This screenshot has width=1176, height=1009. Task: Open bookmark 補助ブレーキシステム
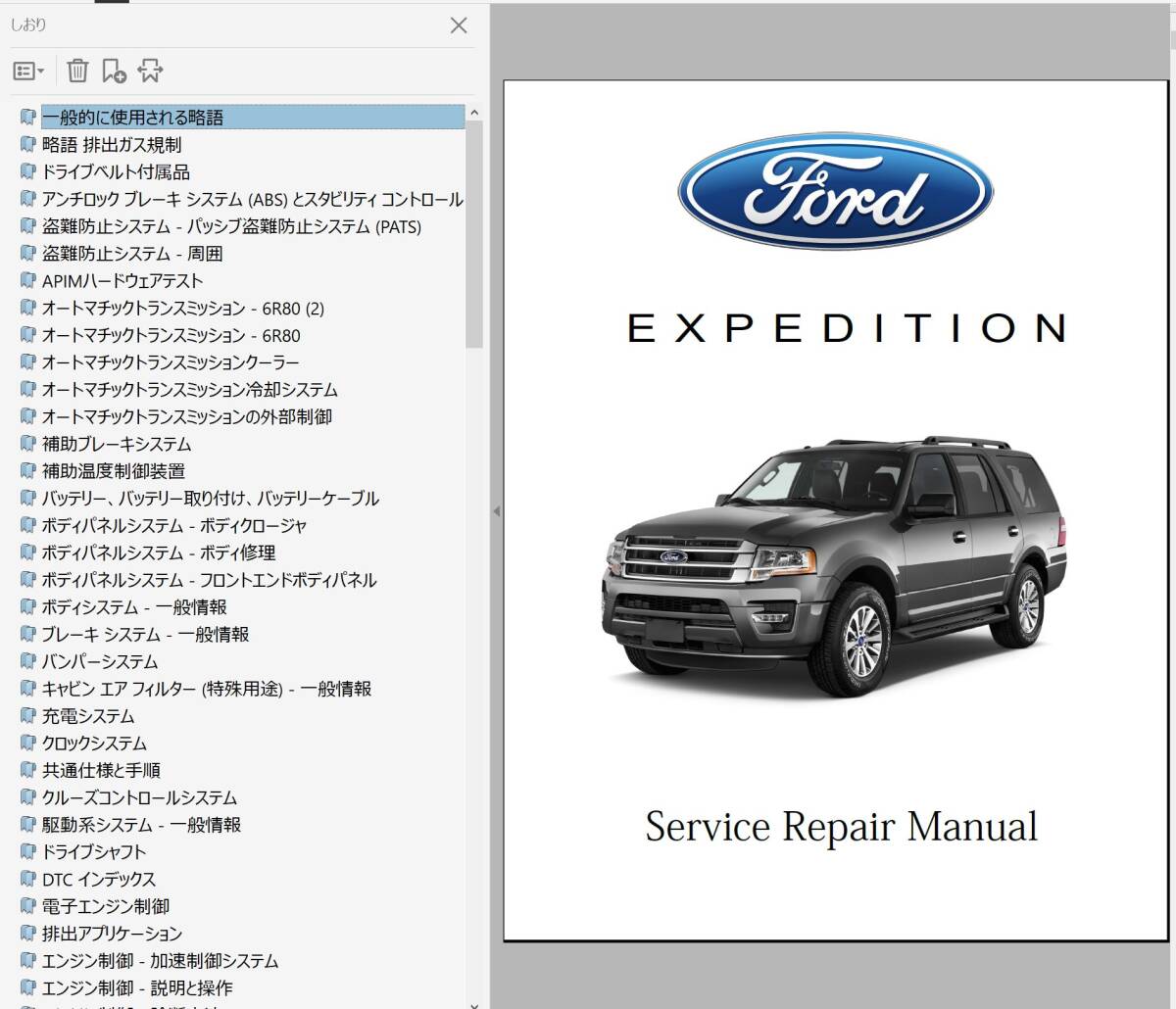pos(117,445)
